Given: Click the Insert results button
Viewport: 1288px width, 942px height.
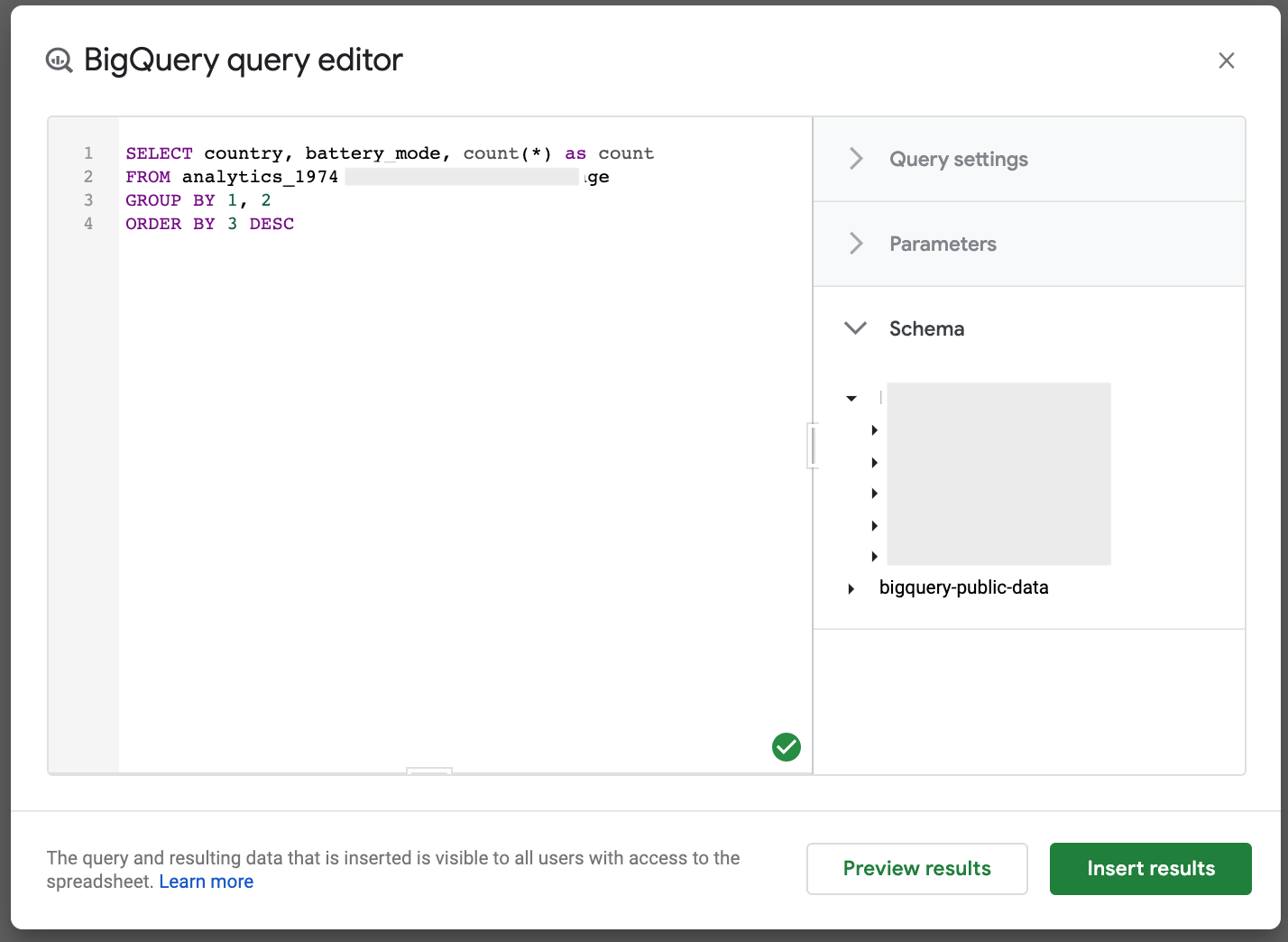Looking at the screenshot, I should coord(1150,869).
